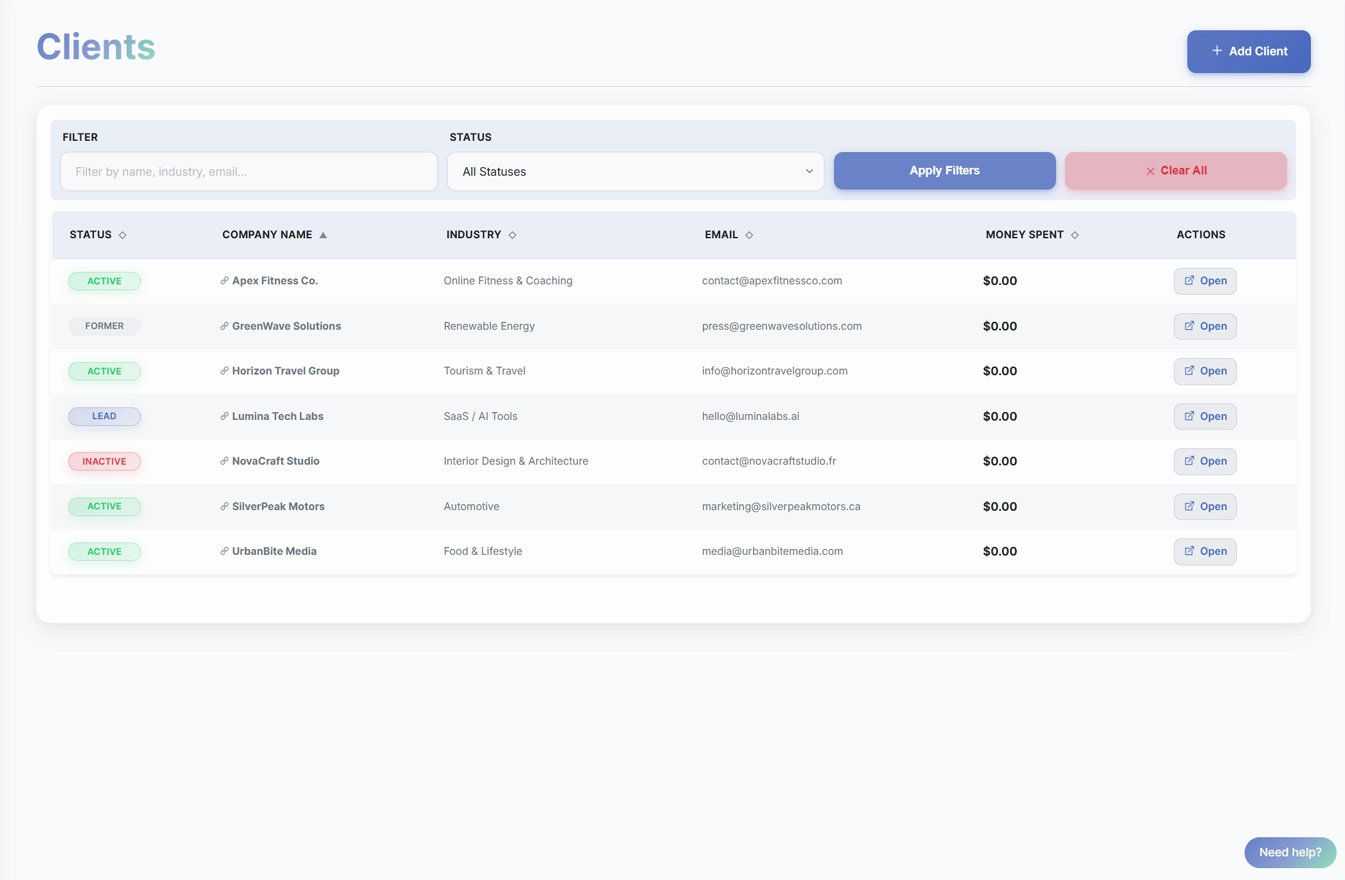Click the sort icon next to EMAIL header
The height and width of the screenshot is (880, 1345).
tap(749, 234)
